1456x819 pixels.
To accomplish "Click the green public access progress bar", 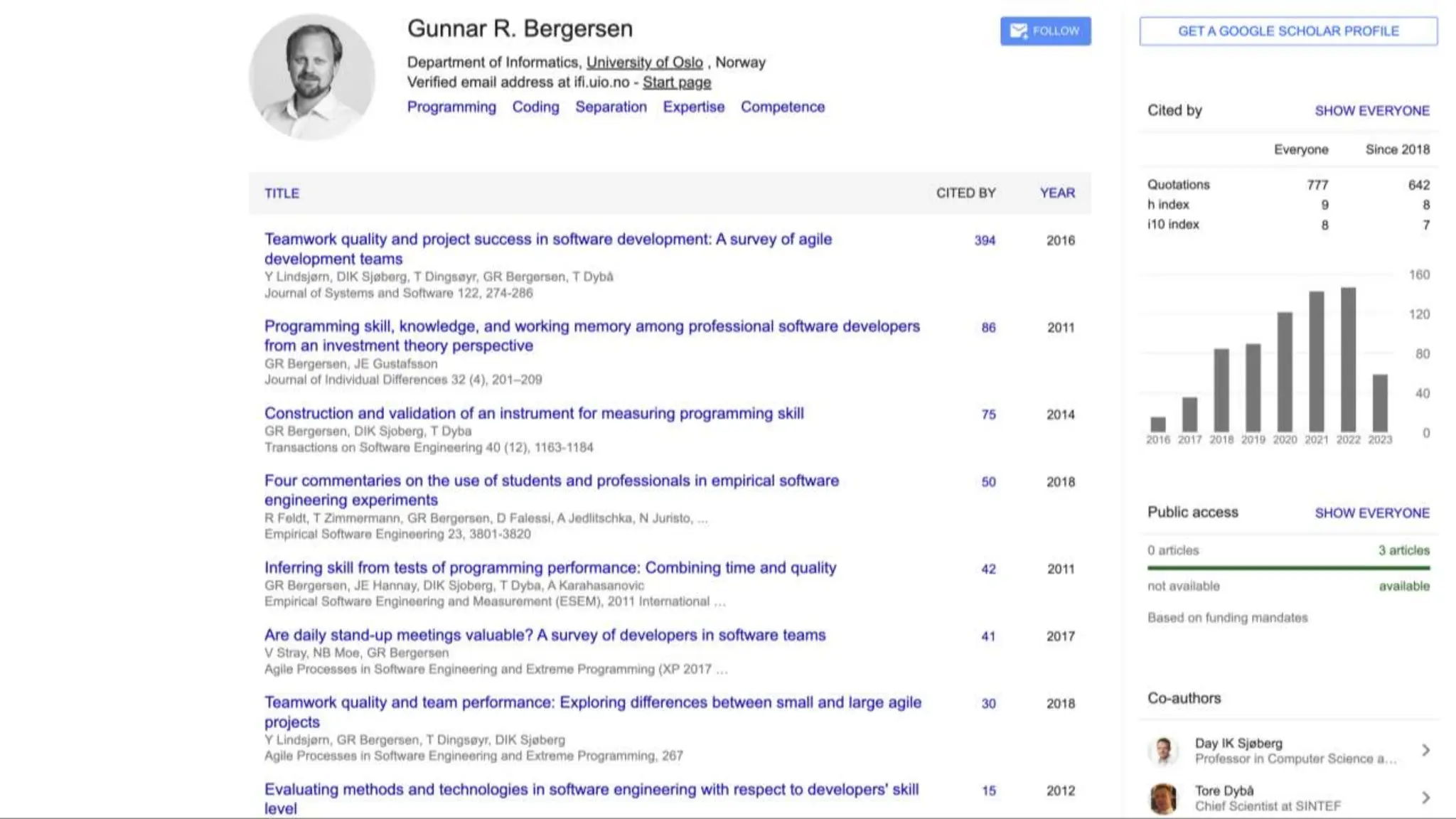I will coord(1288,568).
